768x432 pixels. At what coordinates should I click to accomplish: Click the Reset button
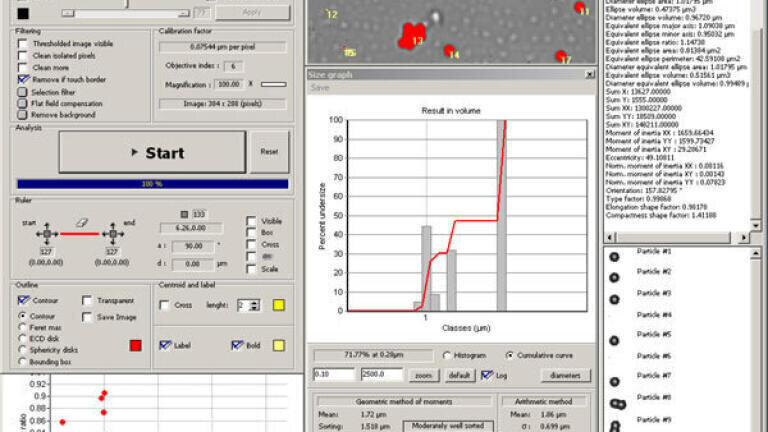pyautogui.click(x=269, y=152)
